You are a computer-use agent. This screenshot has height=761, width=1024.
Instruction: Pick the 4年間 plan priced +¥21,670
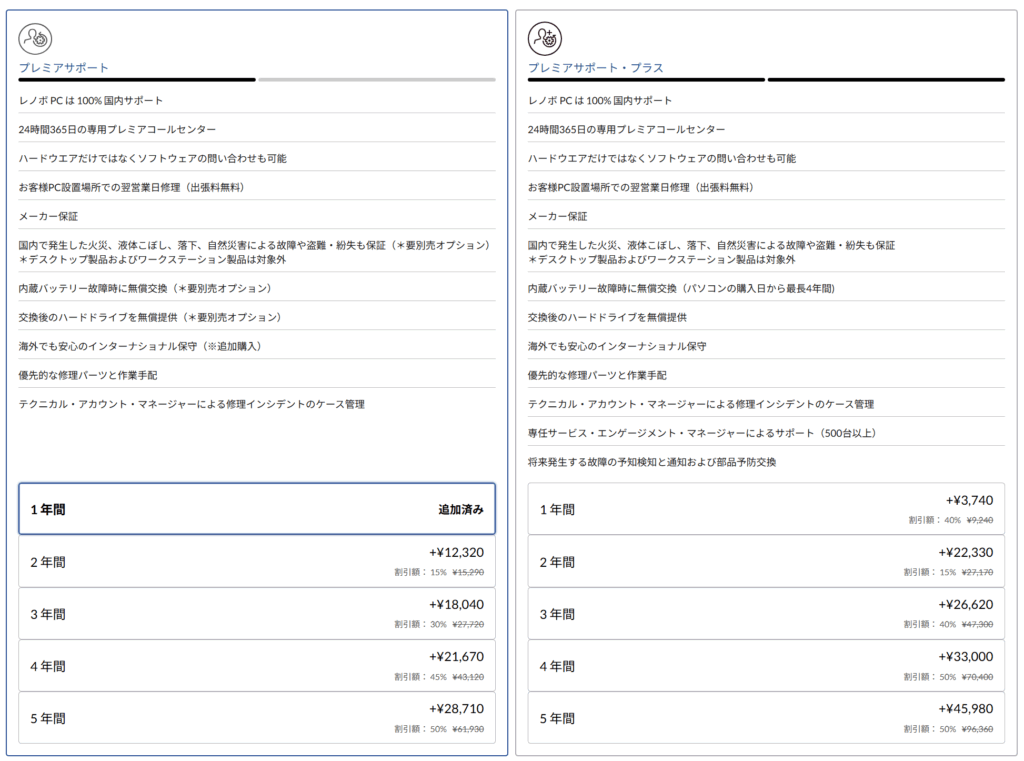[x=257, y=666]
